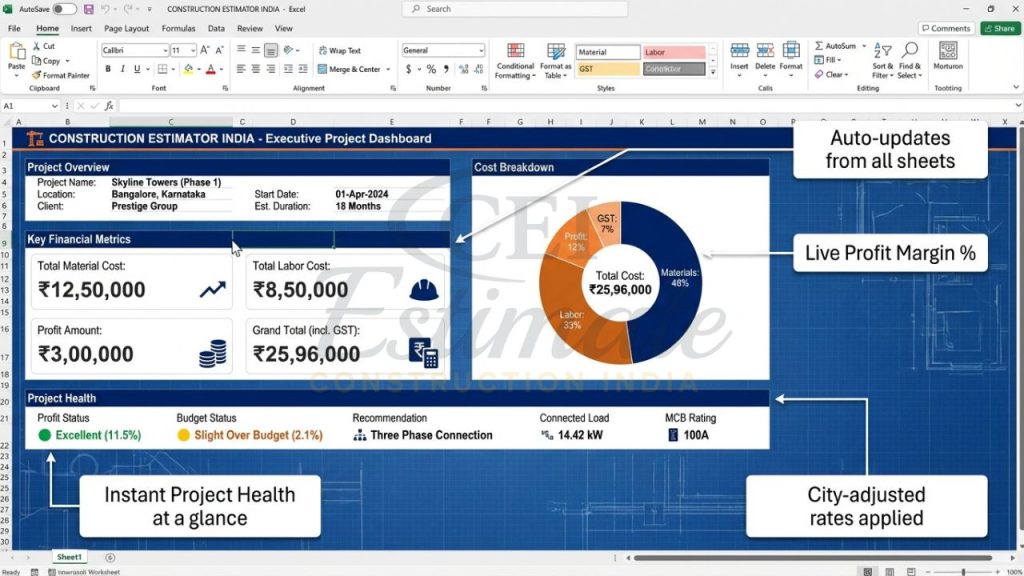Open the AutoSum tool
Image resolution: width=1024 pixels, height=576 pixels.
coord(839,45)
